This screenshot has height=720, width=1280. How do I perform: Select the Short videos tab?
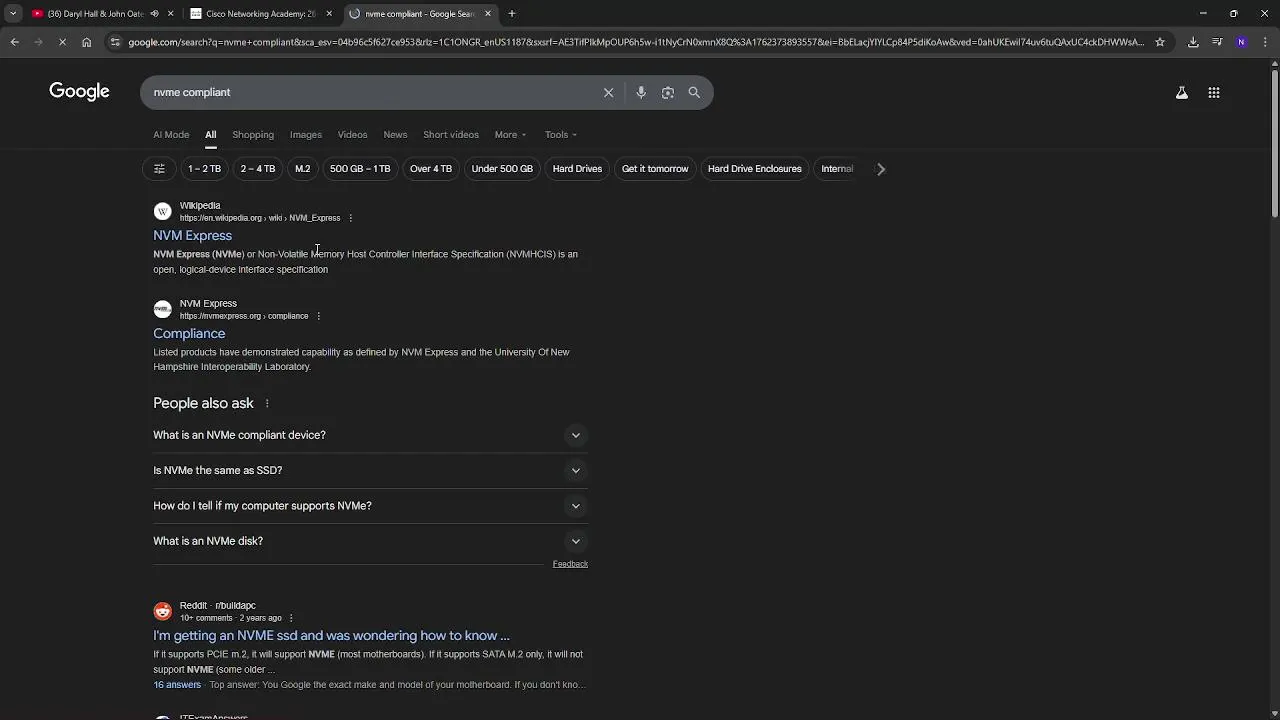(451, 135)
